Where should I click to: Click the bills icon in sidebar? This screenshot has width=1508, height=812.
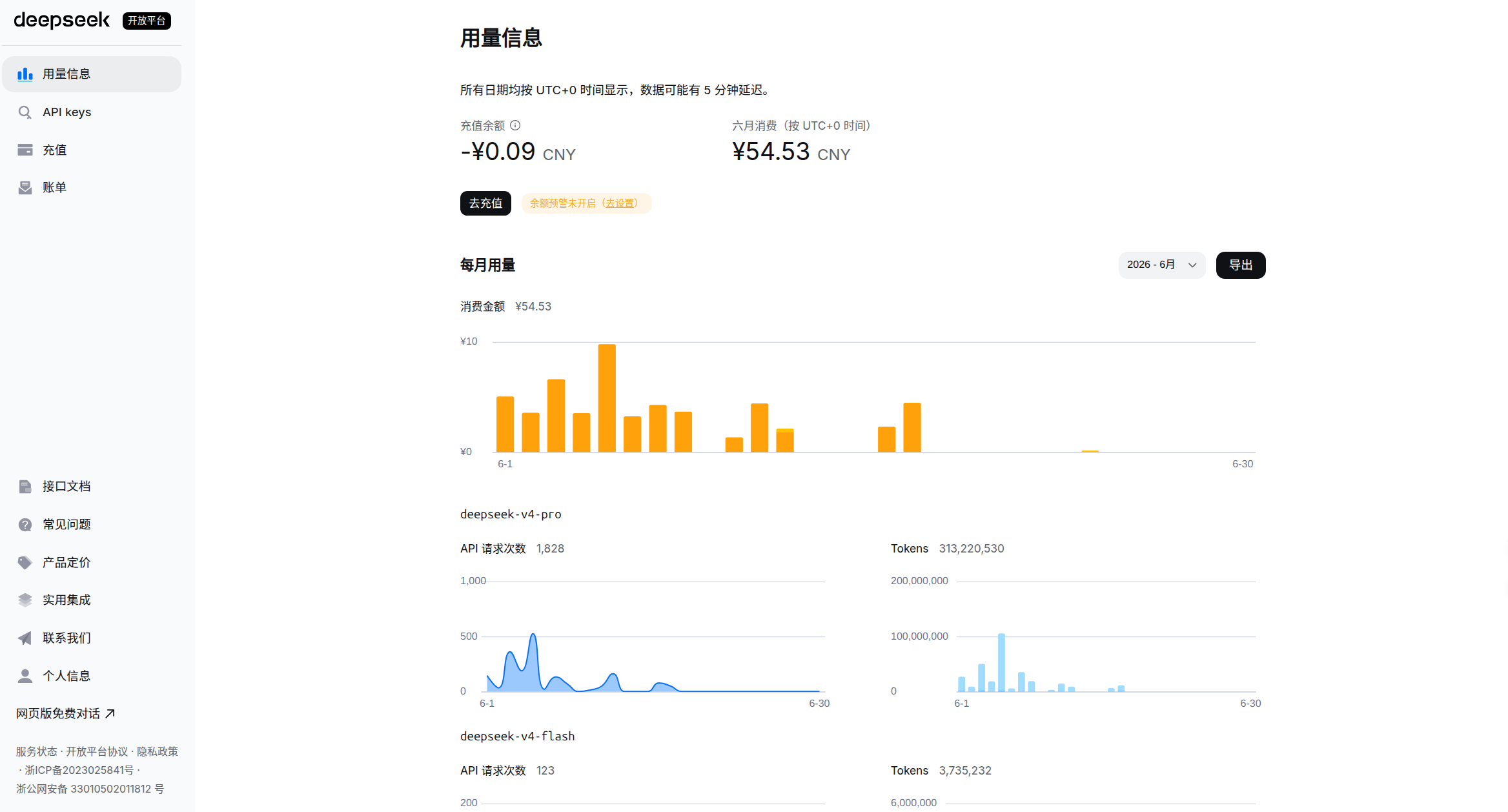point(25,188)
